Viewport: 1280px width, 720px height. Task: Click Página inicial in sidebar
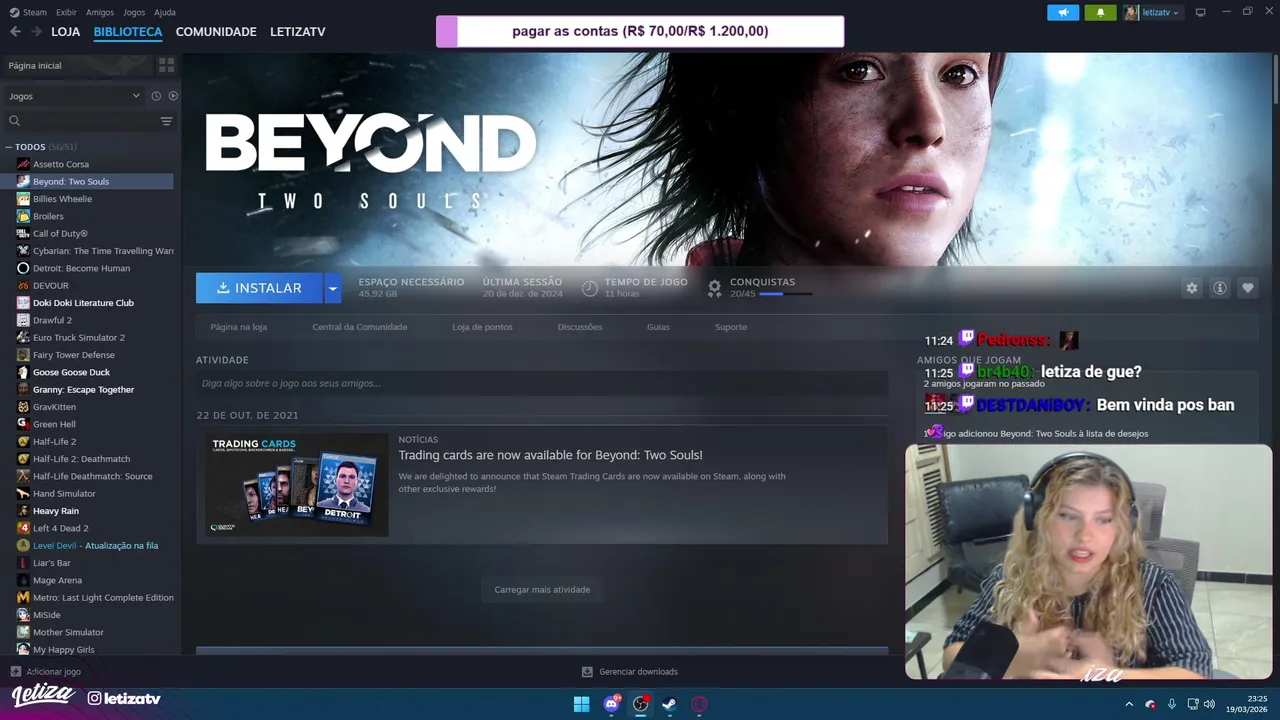[78, 65]
